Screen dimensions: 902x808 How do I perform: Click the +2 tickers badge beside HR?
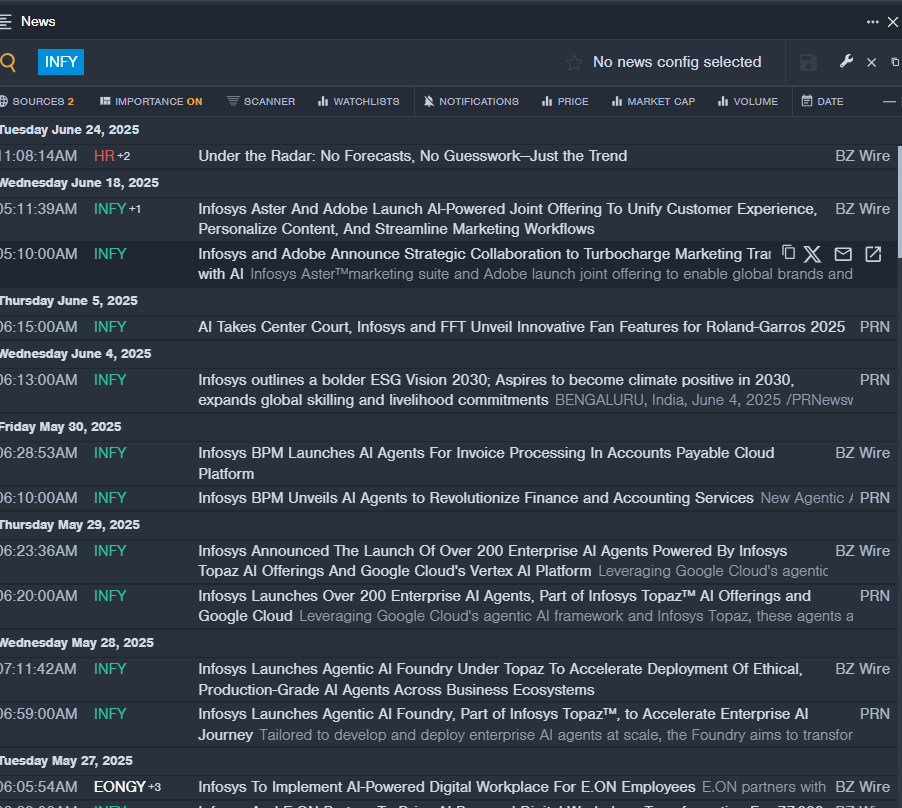pyautogui.click(x=124, y=155)
